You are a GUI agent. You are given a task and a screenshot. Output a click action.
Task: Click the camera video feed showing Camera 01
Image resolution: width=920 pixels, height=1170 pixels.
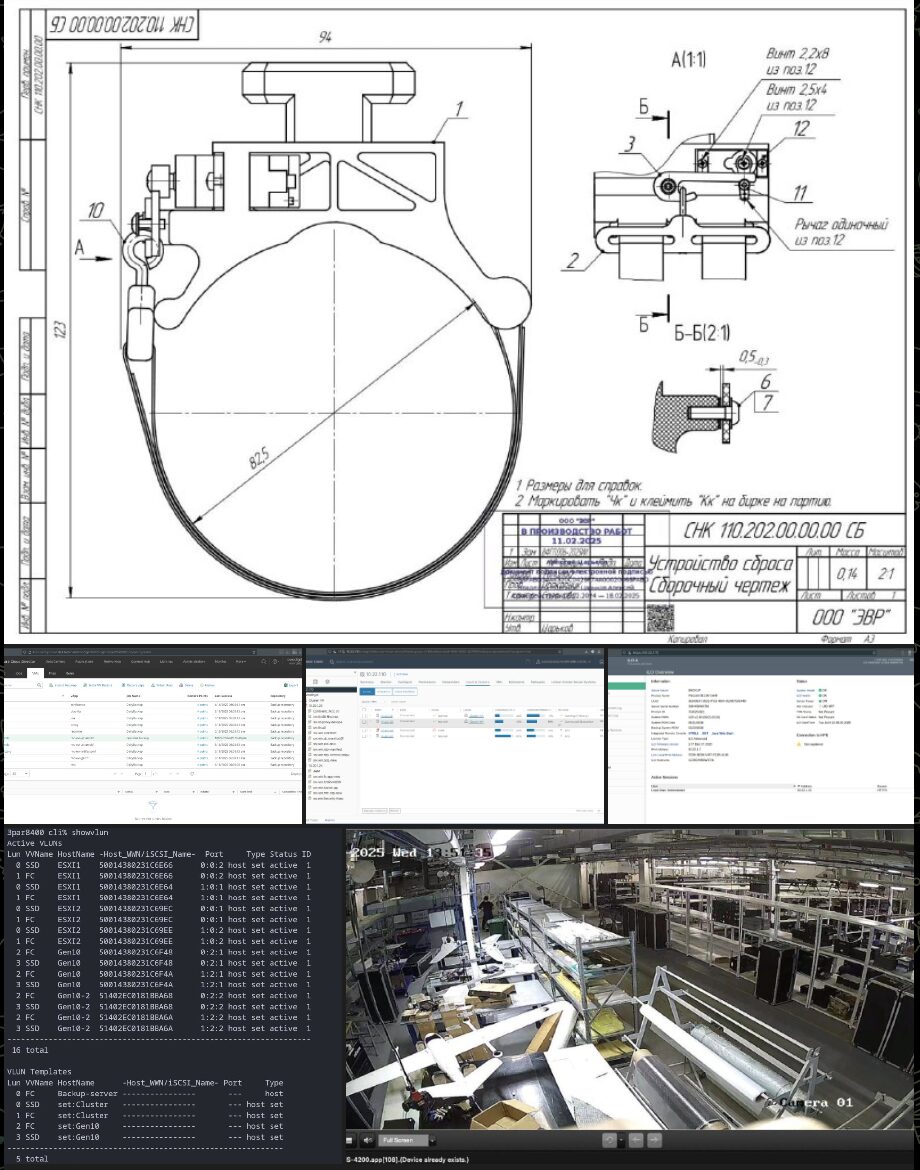point(629,979)
